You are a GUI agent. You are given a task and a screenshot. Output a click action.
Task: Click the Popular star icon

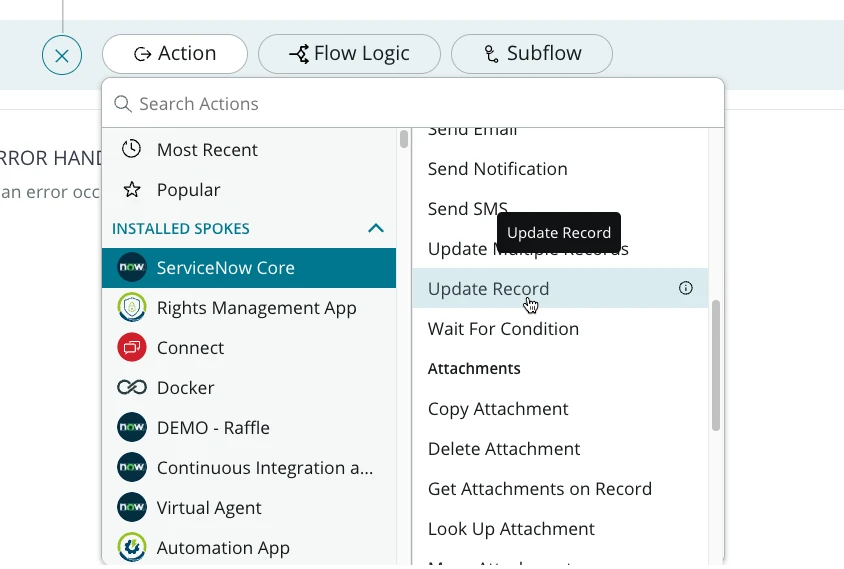pos(131,190)
